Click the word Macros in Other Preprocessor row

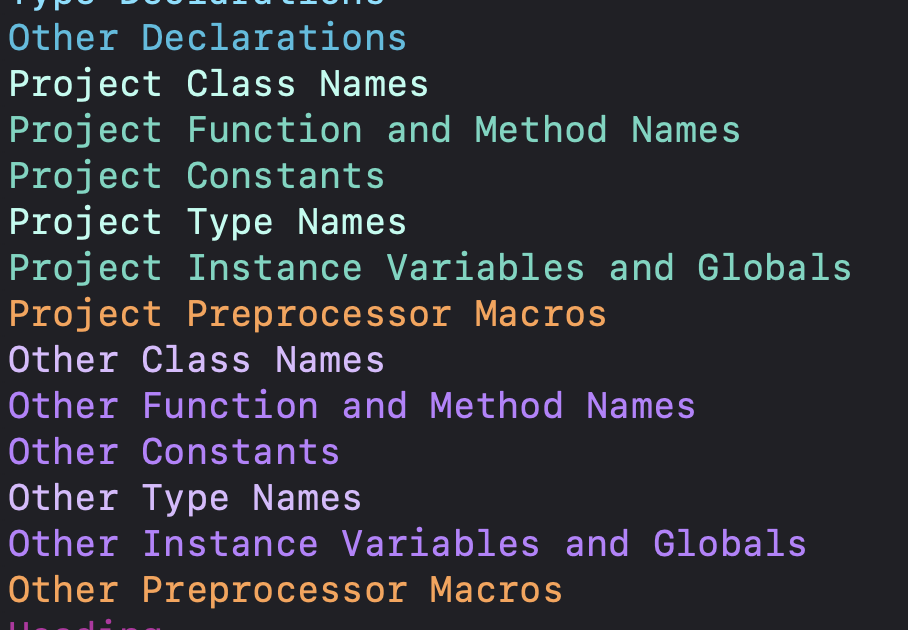[496, 590]
